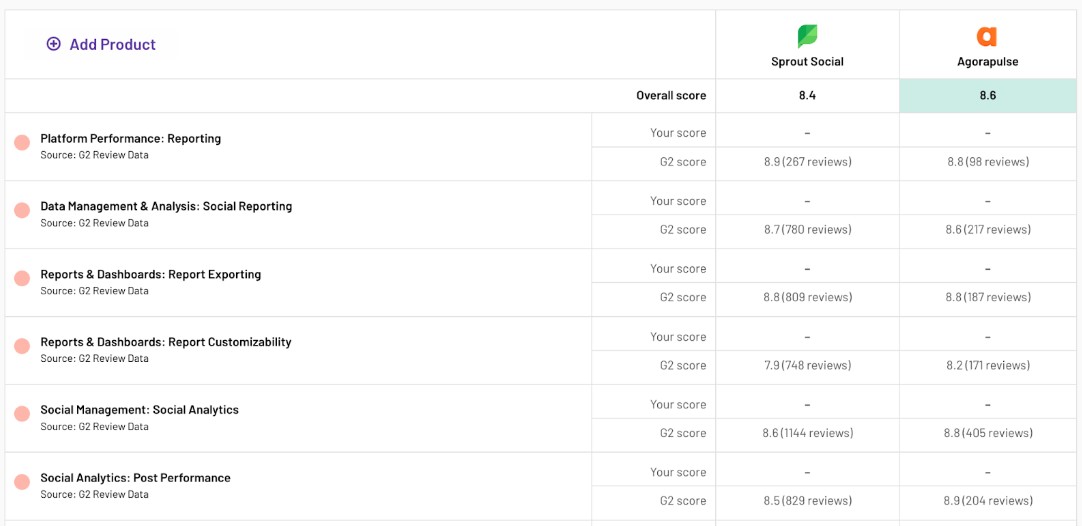1082x526 pixels.
Task: Click Agorapulse's 8.9 (204 reviews) score
Action: [x=989, y=501]
